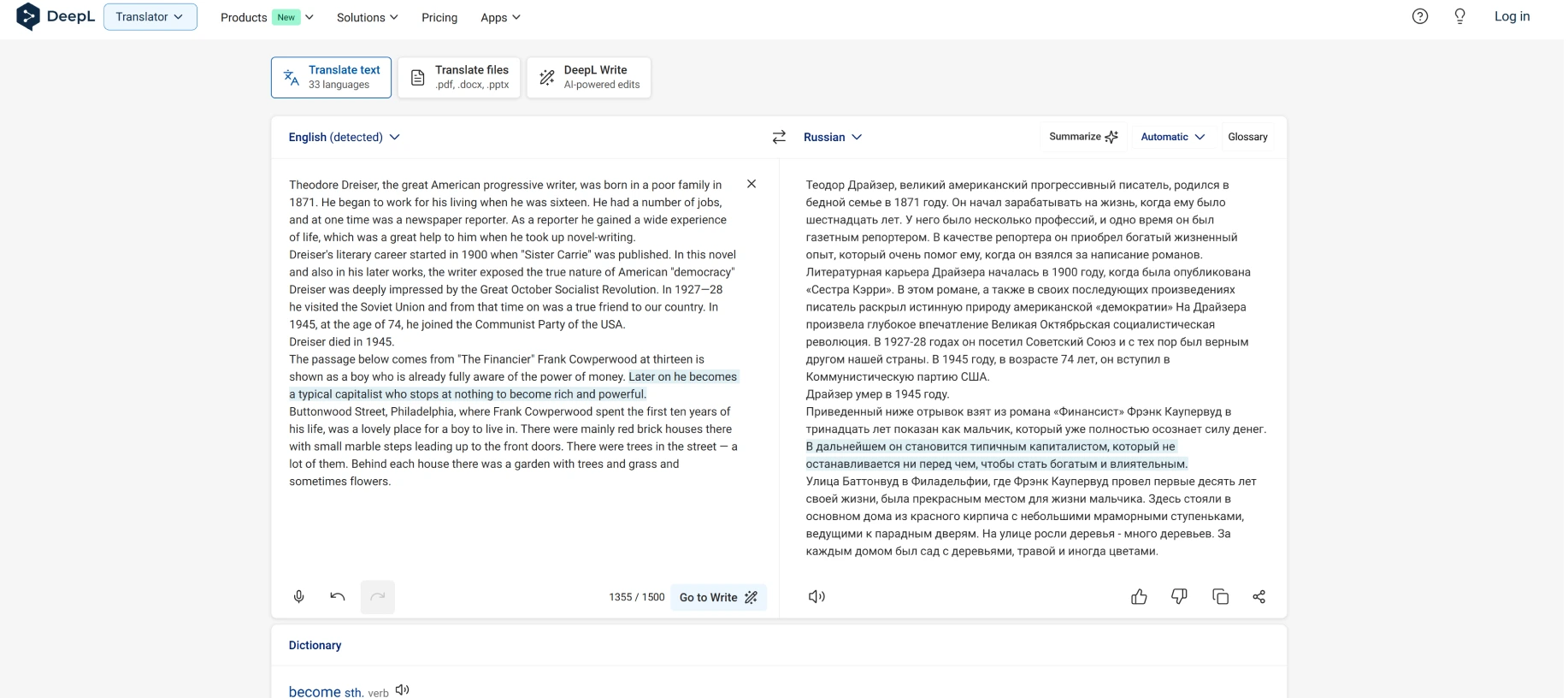Switch to DeepL Write tab
Image resolution: width=1568 pixels, height=698 pixels.
589,78
